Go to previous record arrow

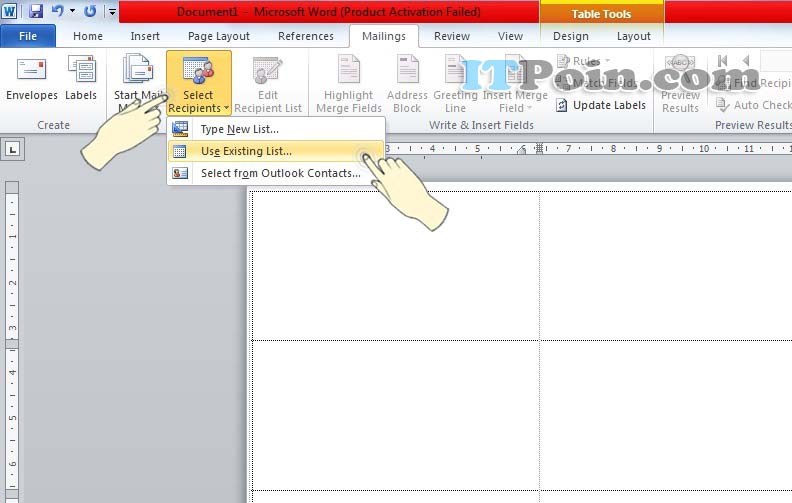(746, 61)
